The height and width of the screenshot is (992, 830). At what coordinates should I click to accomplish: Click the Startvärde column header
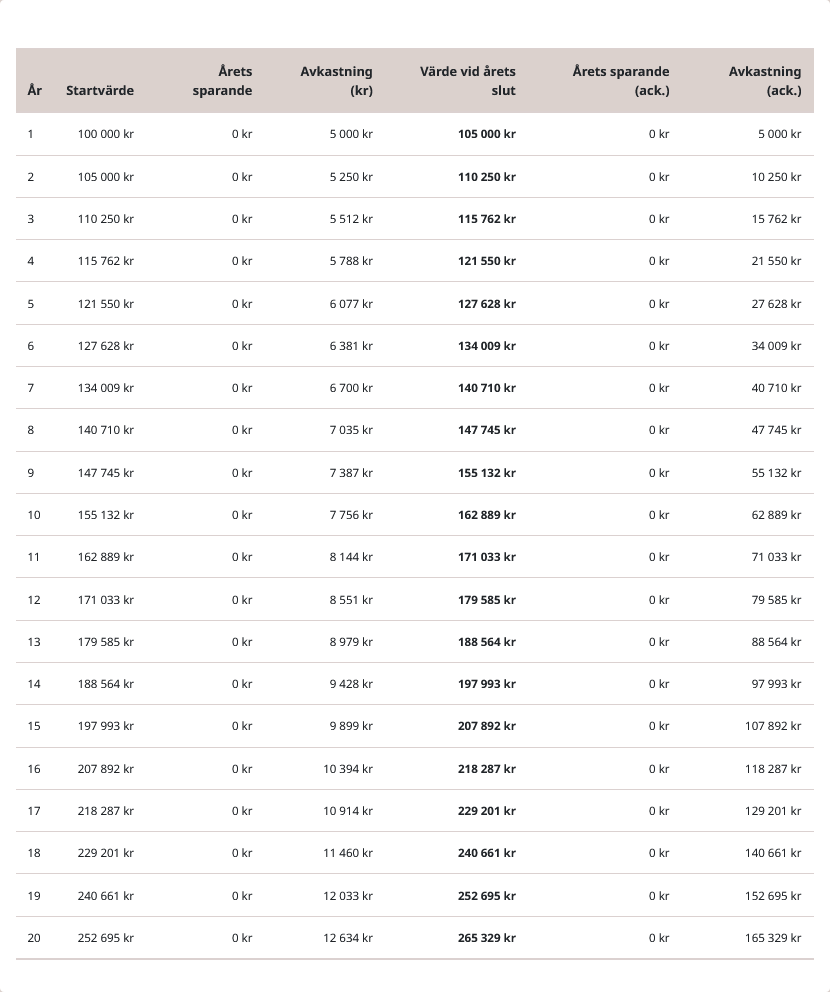[100, 90]
